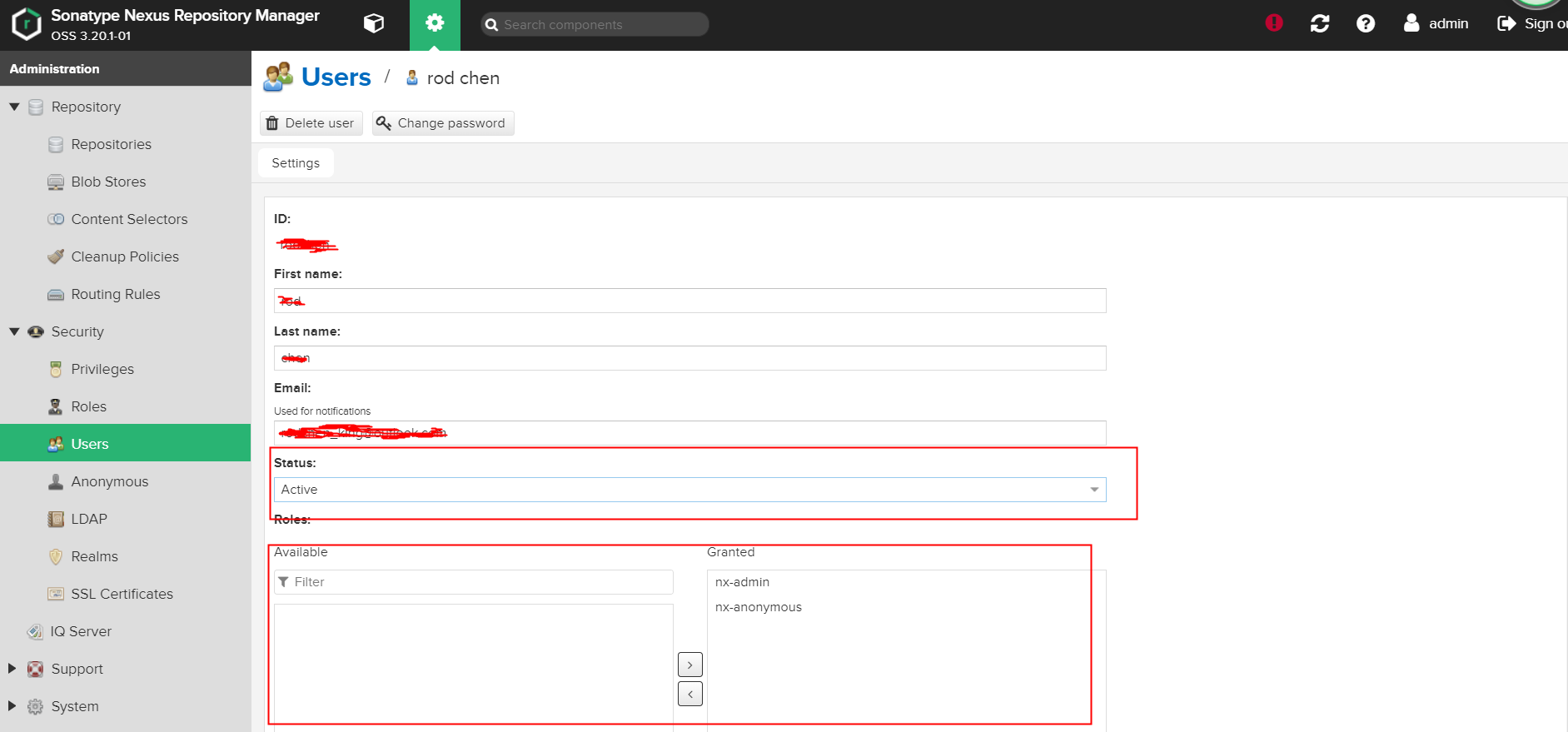Open the Administration gear icon
The width and height of the screenshot is (1568, 732).
[435, 23]
